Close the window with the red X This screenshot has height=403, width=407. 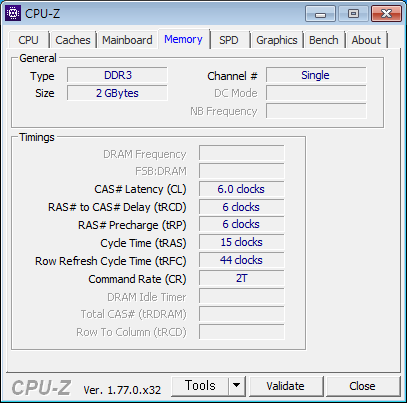click(386, 14)
